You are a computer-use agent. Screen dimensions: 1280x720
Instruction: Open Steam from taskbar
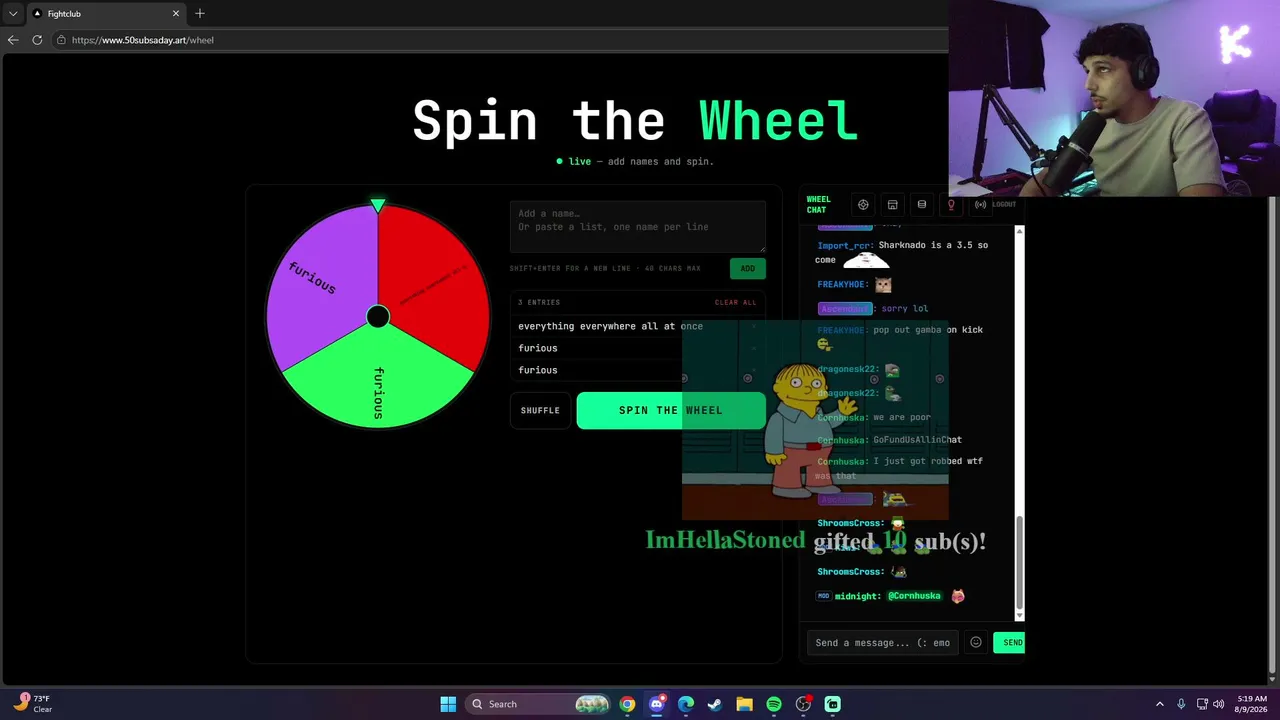715,704
